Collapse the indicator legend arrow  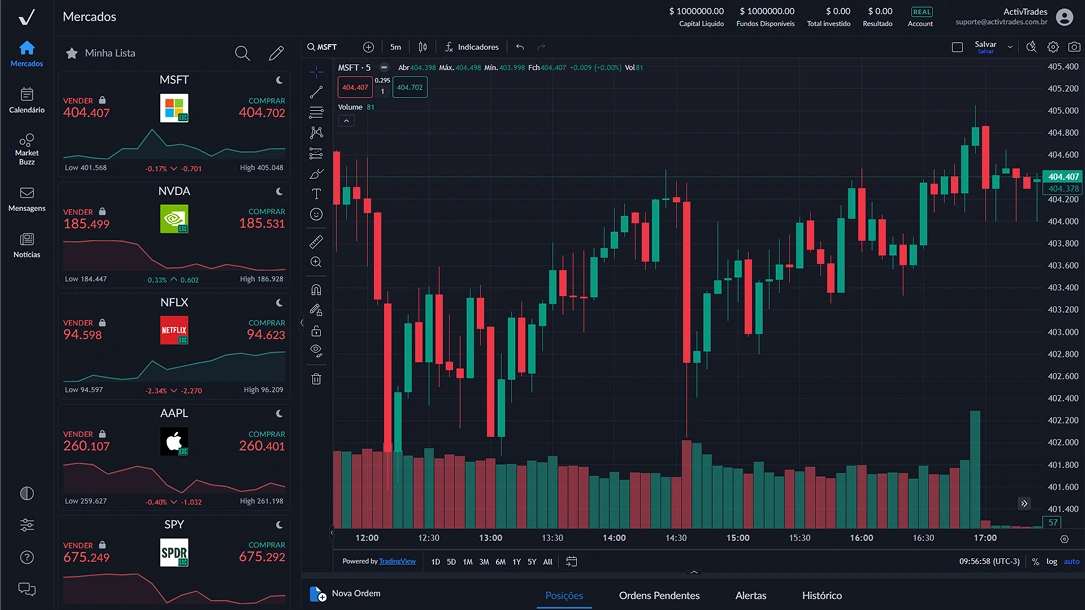tap(346, 121)
